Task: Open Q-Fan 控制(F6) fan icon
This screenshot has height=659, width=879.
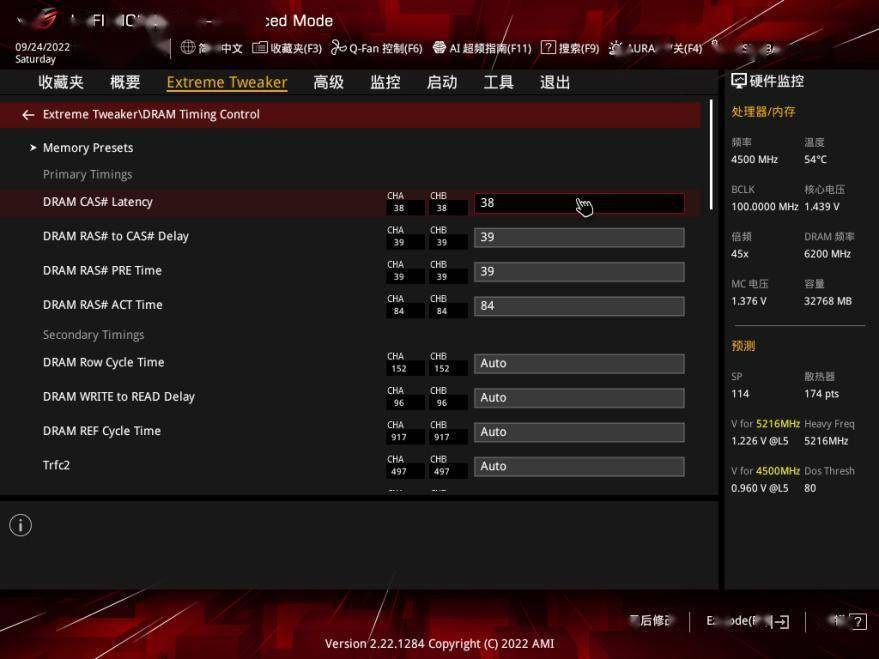Action: pos(338,47)
